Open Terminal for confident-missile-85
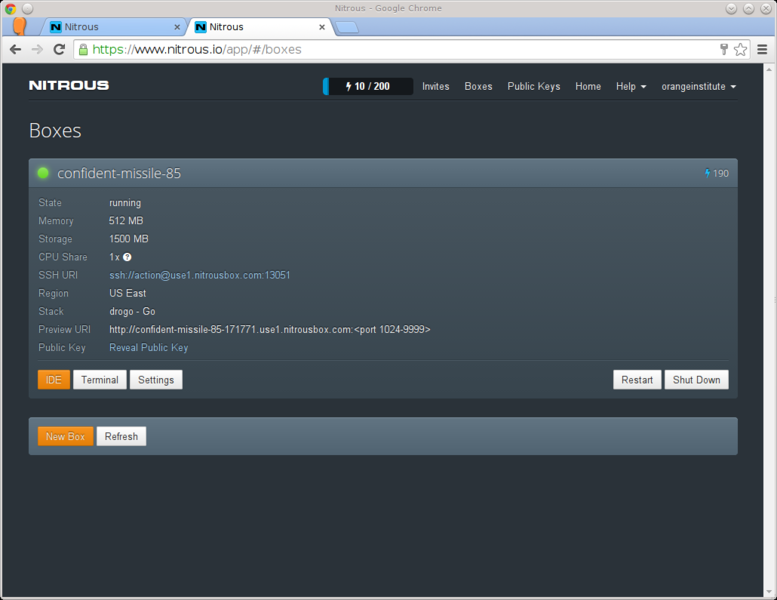 point(100,380)
